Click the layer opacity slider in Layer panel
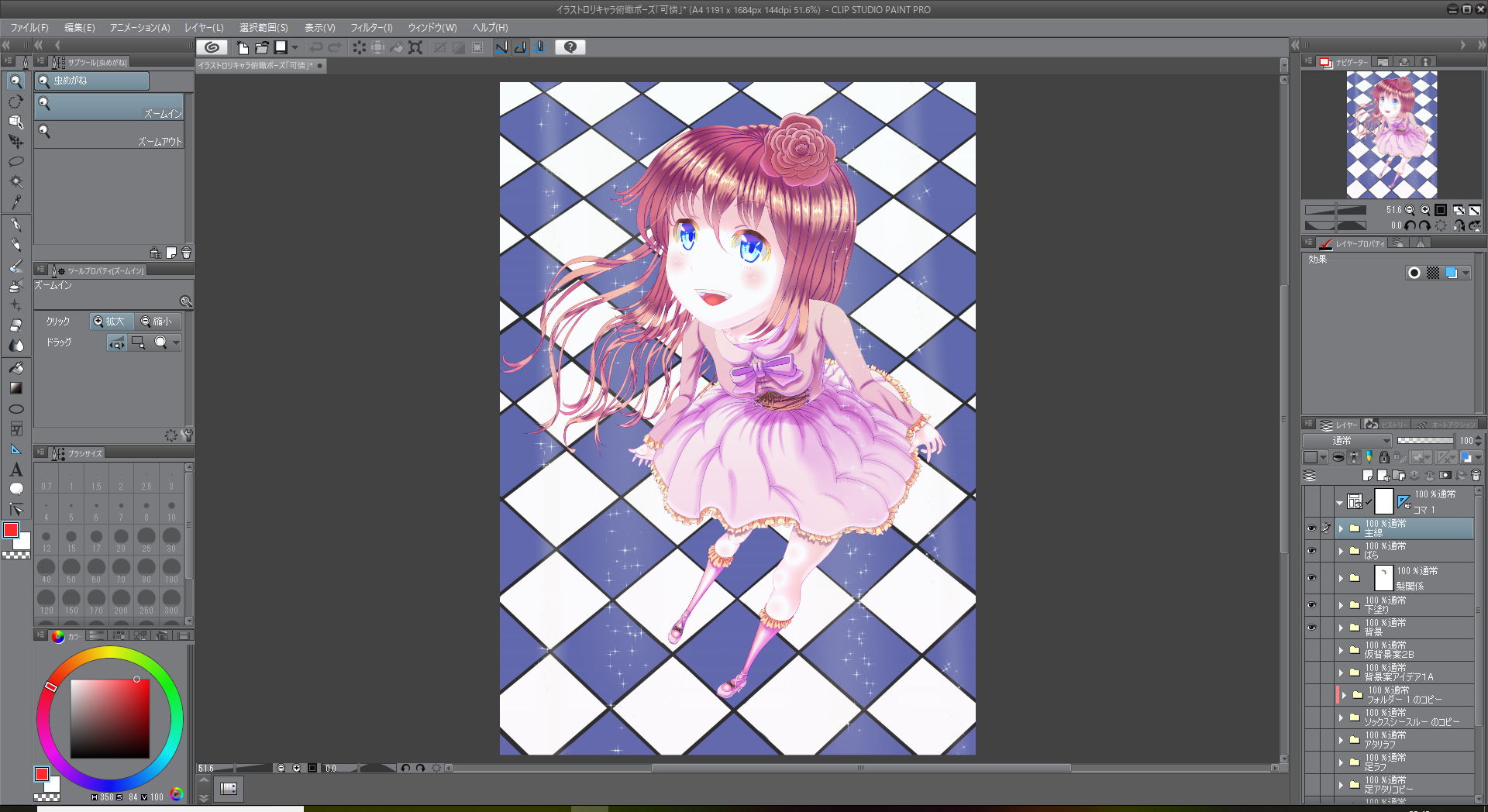Image resolution: width=1488 pixels, height=812 pixels. tap(1425, 440)
